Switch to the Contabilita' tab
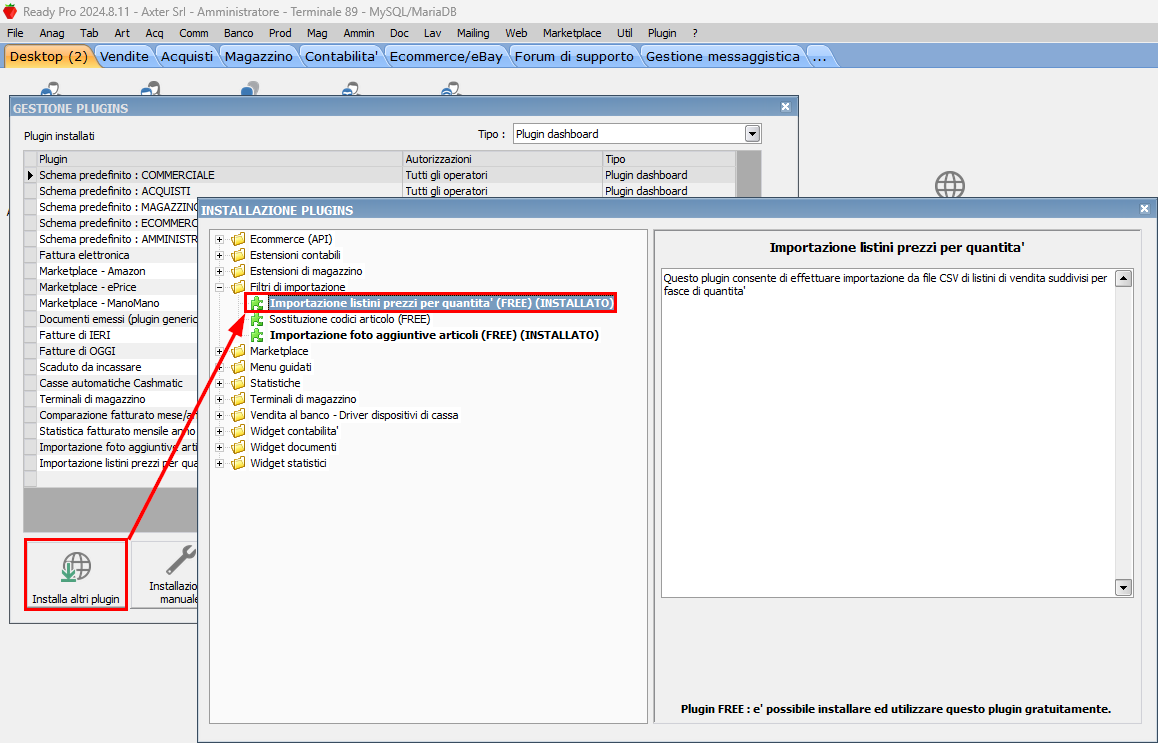The image size is (1158, 743). pos(341,57)
